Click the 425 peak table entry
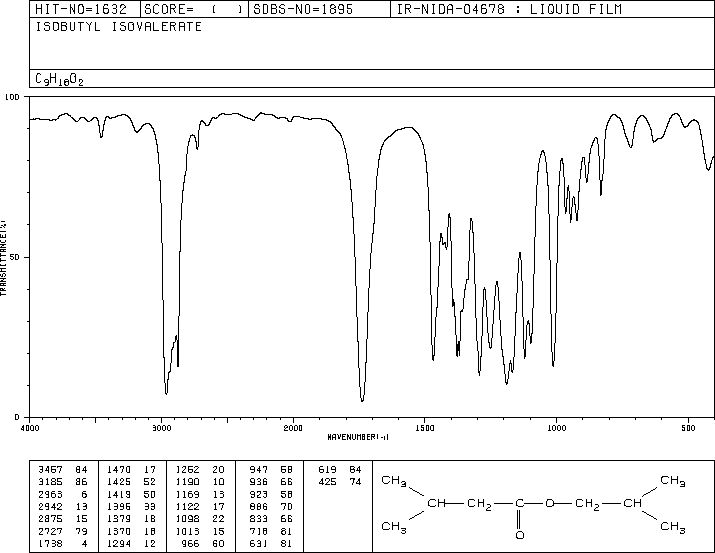This screenshot has width=715, height=553. point(340,482)
